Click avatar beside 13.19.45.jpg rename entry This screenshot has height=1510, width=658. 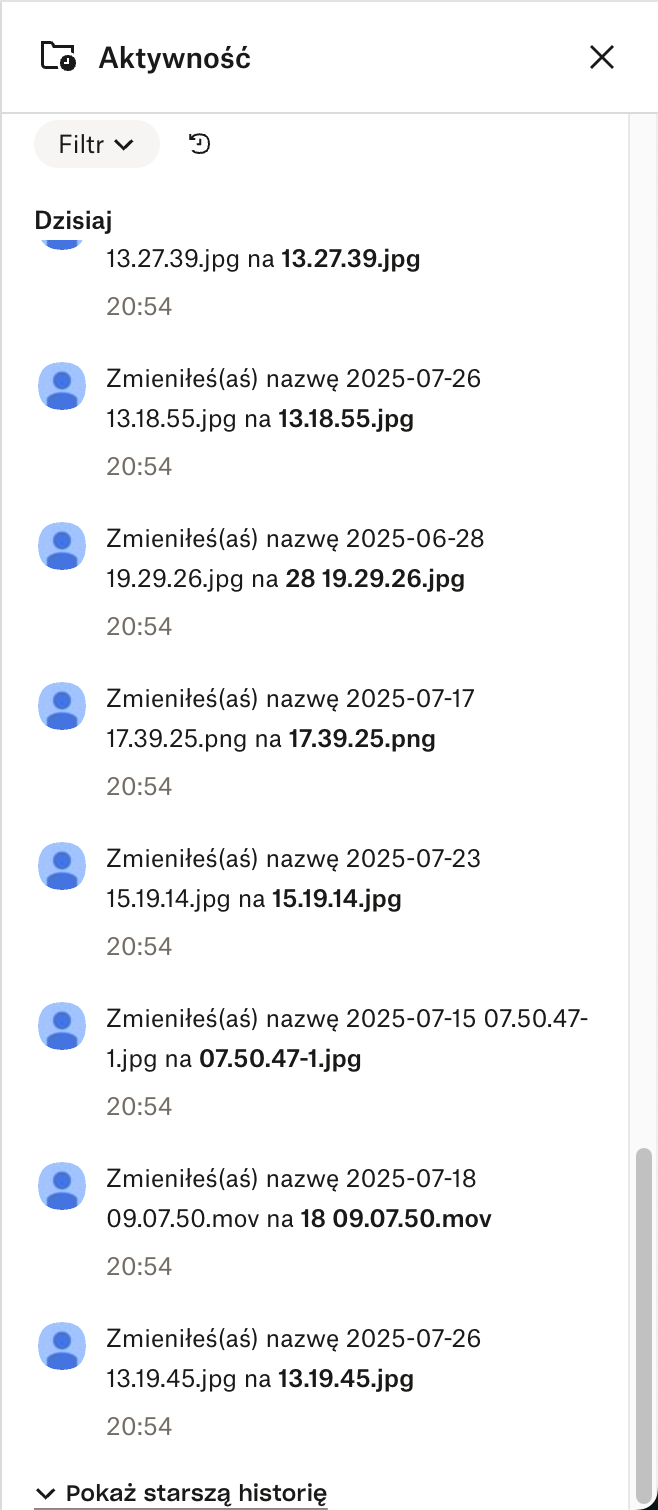point(62,1346)
